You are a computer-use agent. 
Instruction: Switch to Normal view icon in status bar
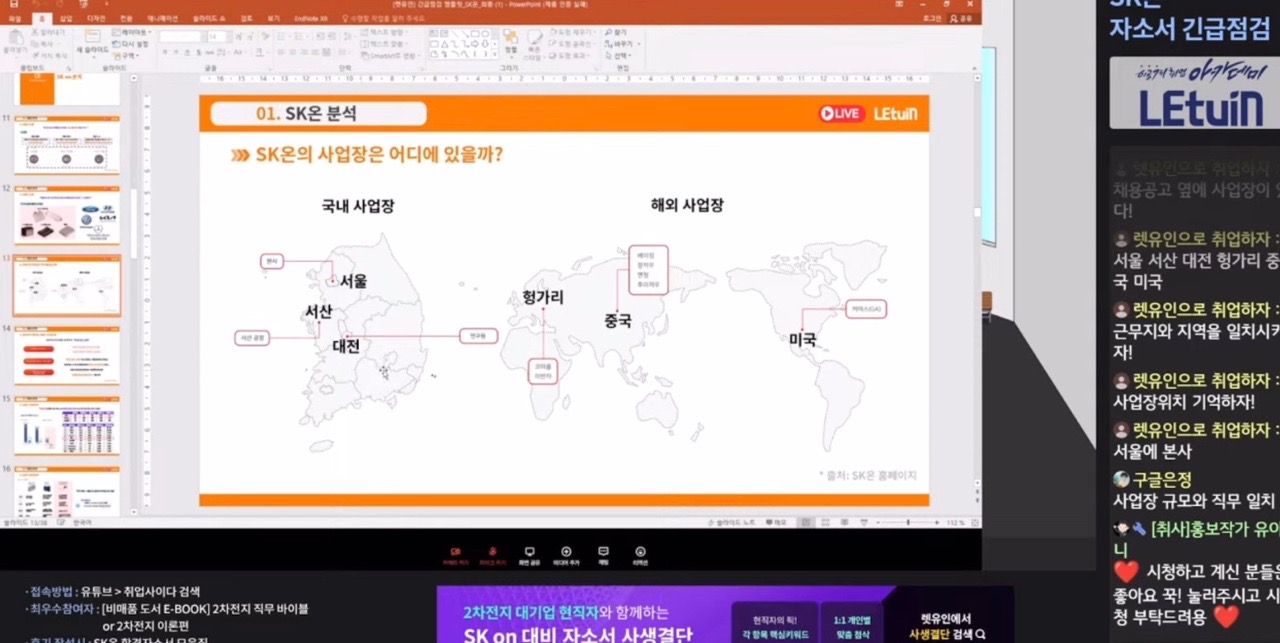pos(806,522)
